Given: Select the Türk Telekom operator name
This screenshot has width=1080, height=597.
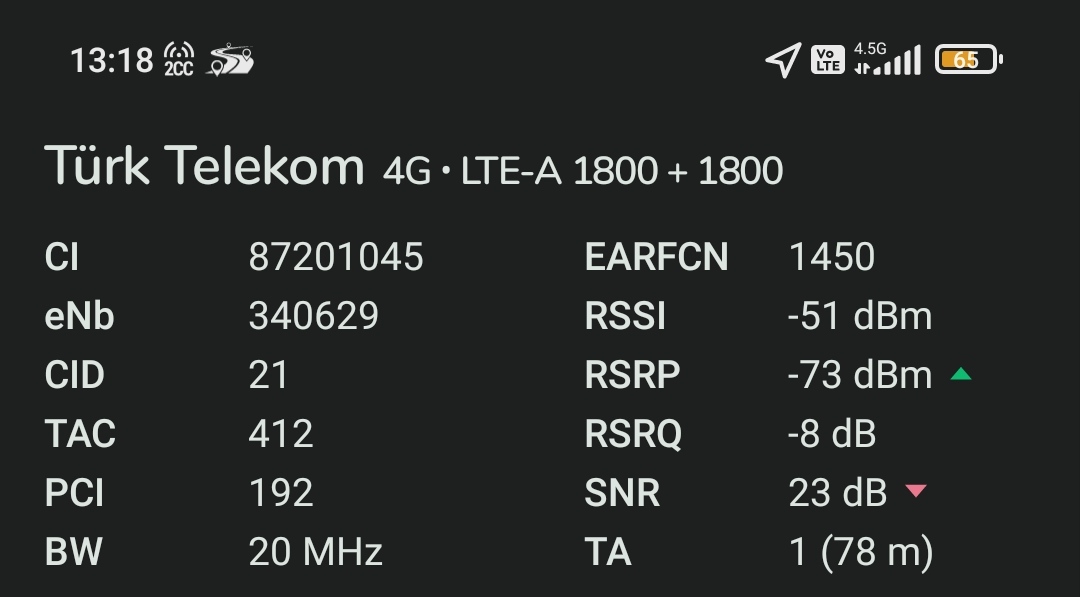Looking at the screenshot, I should [x=205, y=166].
